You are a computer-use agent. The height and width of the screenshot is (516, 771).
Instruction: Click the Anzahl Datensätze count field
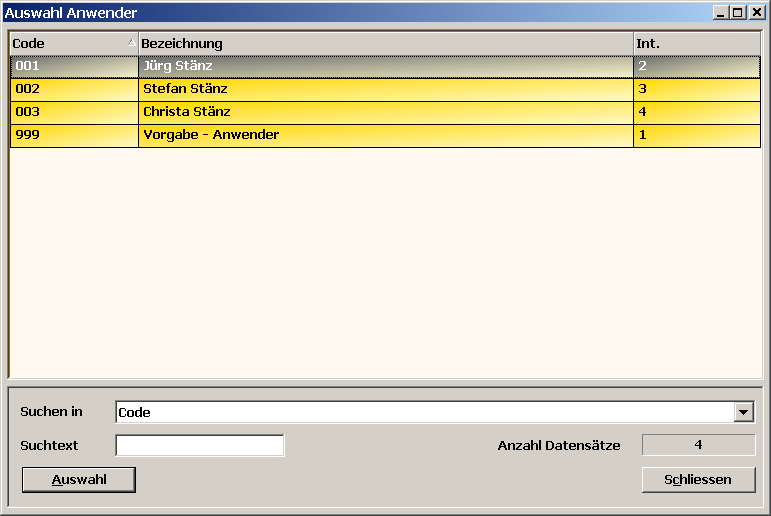(698, 445)
